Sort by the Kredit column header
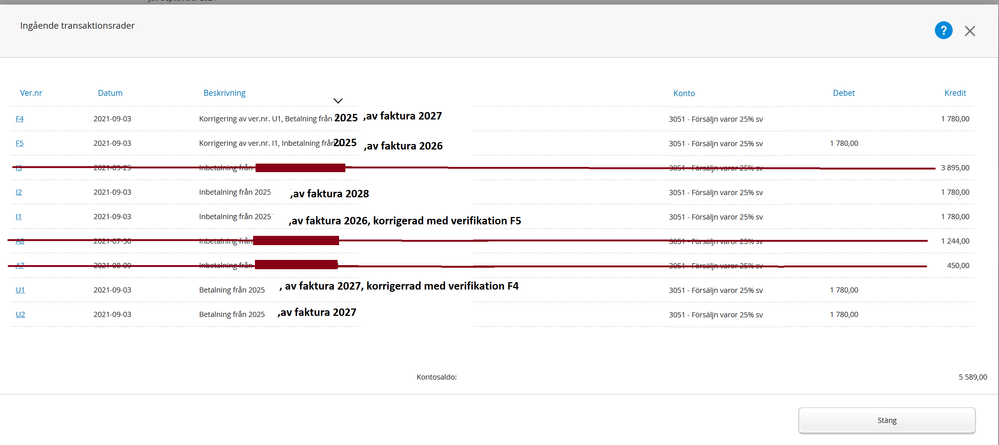The height and width of the screenshot is (445, 999). point(955,93)
